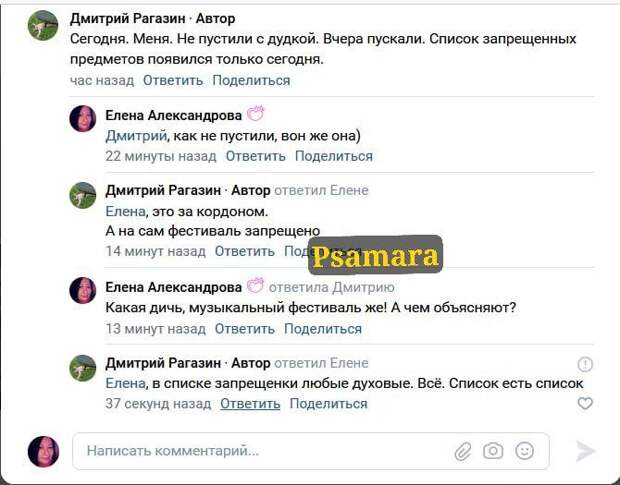Viewport: 620px width, 485px height.
Task: Click the 'Написать комментарий...' input field
Action: (311, 451)
